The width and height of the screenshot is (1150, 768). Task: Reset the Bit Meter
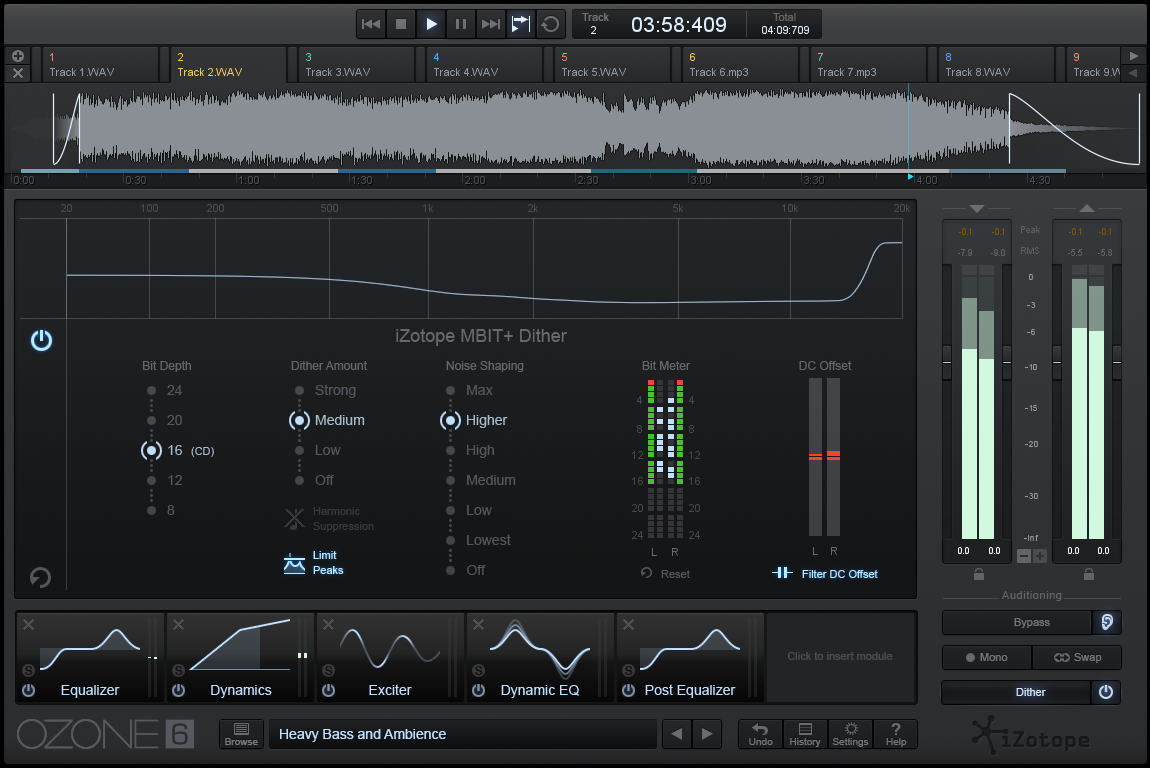(x=666, y=574)
